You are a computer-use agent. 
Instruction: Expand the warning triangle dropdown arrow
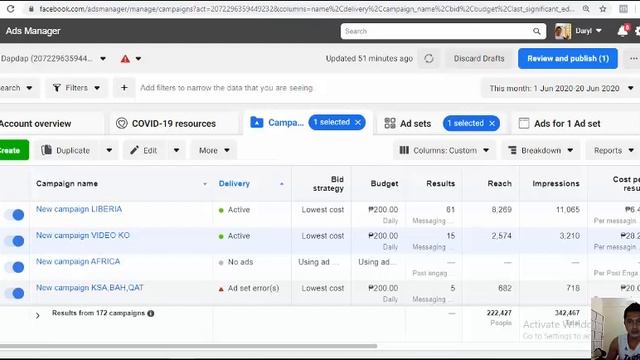[138, 59]
